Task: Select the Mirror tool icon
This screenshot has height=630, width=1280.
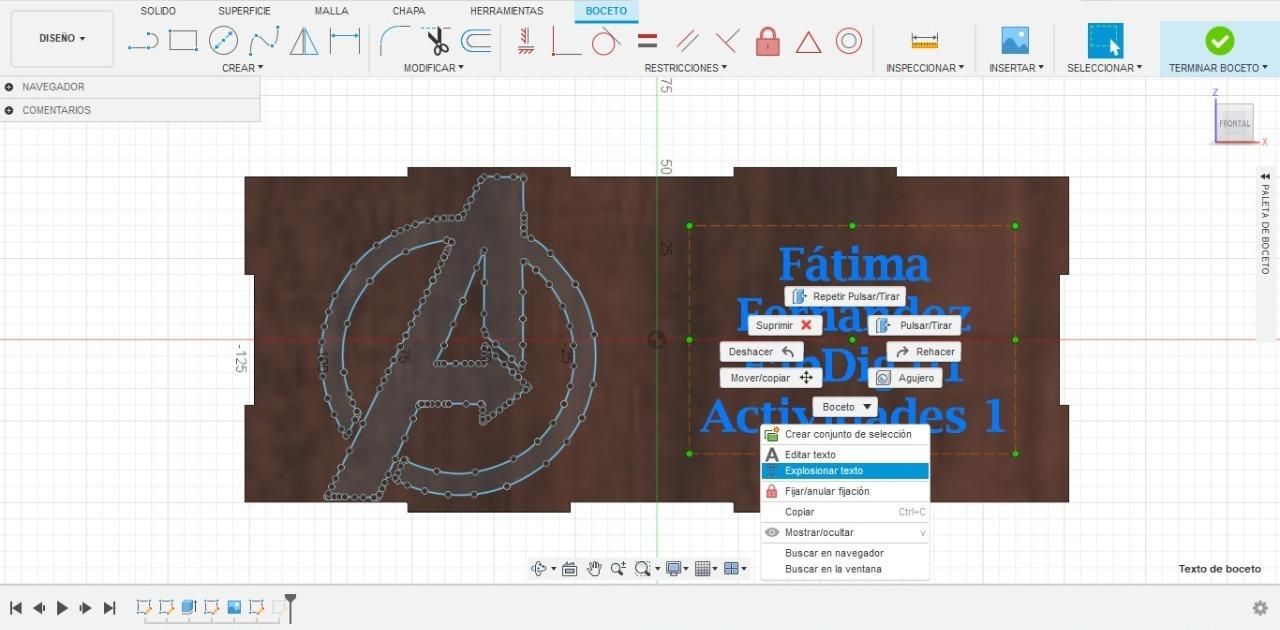Action: point(304,41)
